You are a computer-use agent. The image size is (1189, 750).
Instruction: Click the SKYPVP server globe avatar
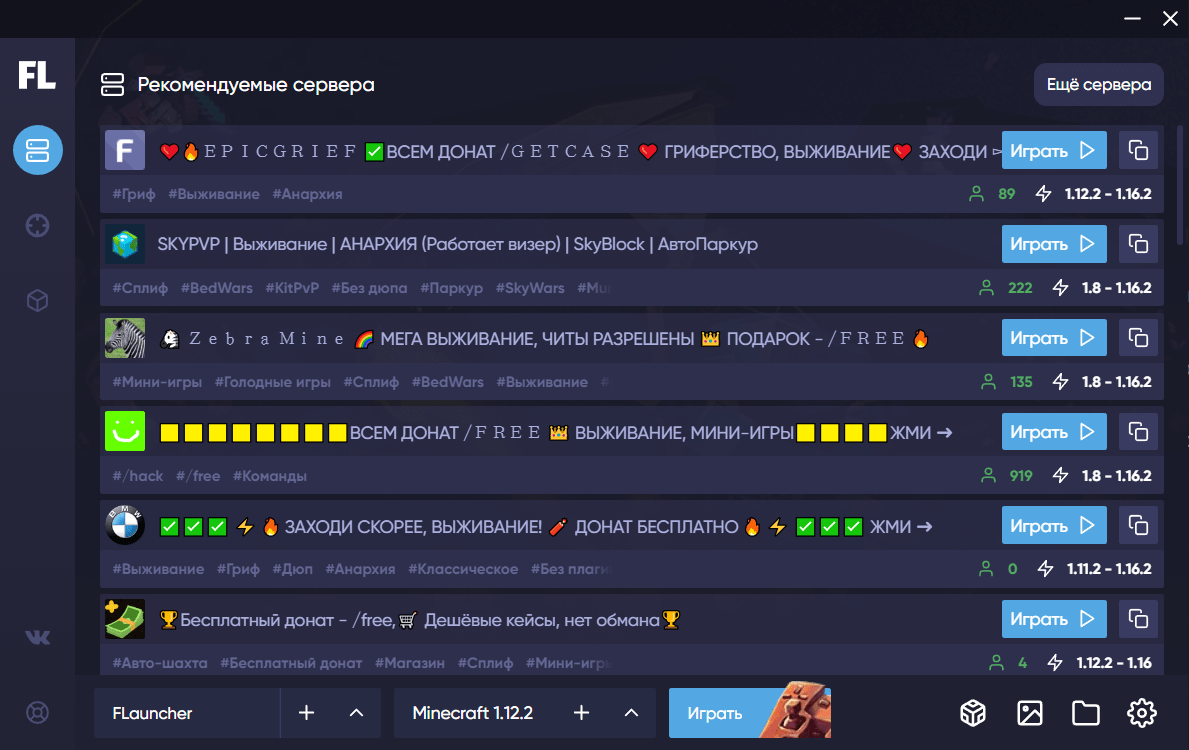[x=125, y=244]
